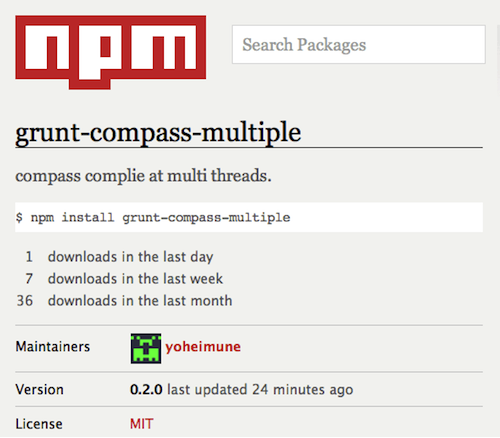This screenshot has height=438, width=500.
Task: Click '36 downloads in the last month'
Action: click(x=124, y=301)
